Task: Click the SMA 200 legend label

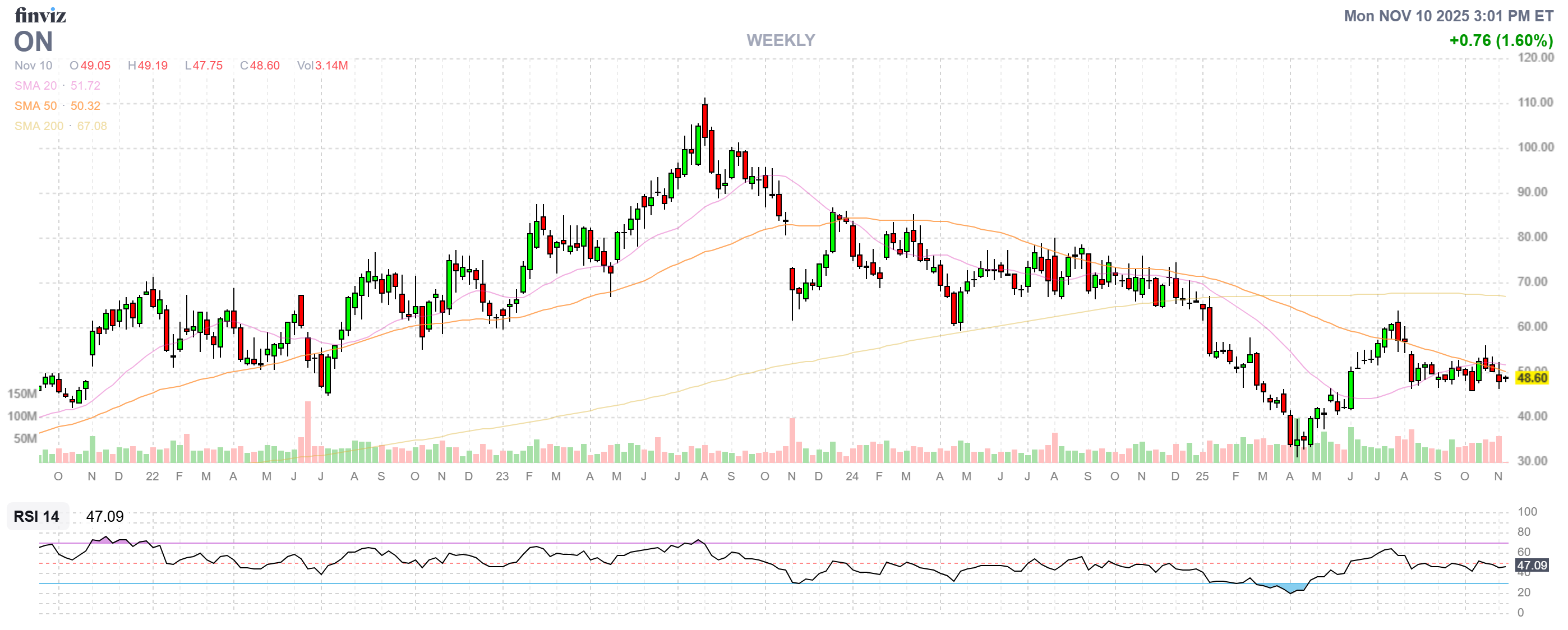Action: click(38, 126)
